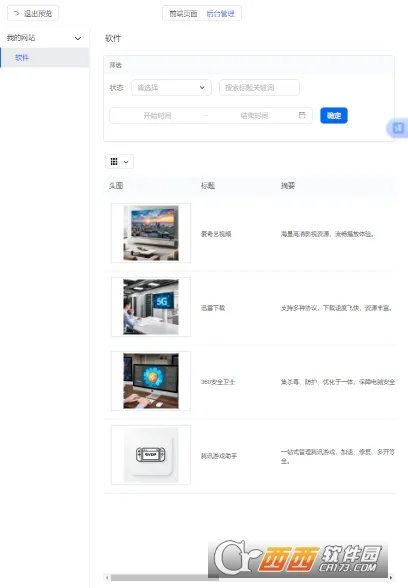The image size is (408, 588).
Task: Click the horizontal scrollbar thumb
Action: click(x=165, y=578)
